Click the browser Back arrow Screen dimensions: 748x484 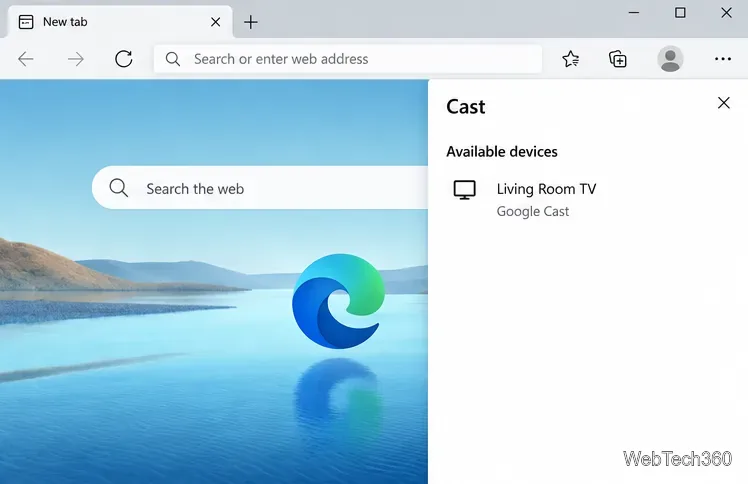pyautogui.click(x=26, y=59)
